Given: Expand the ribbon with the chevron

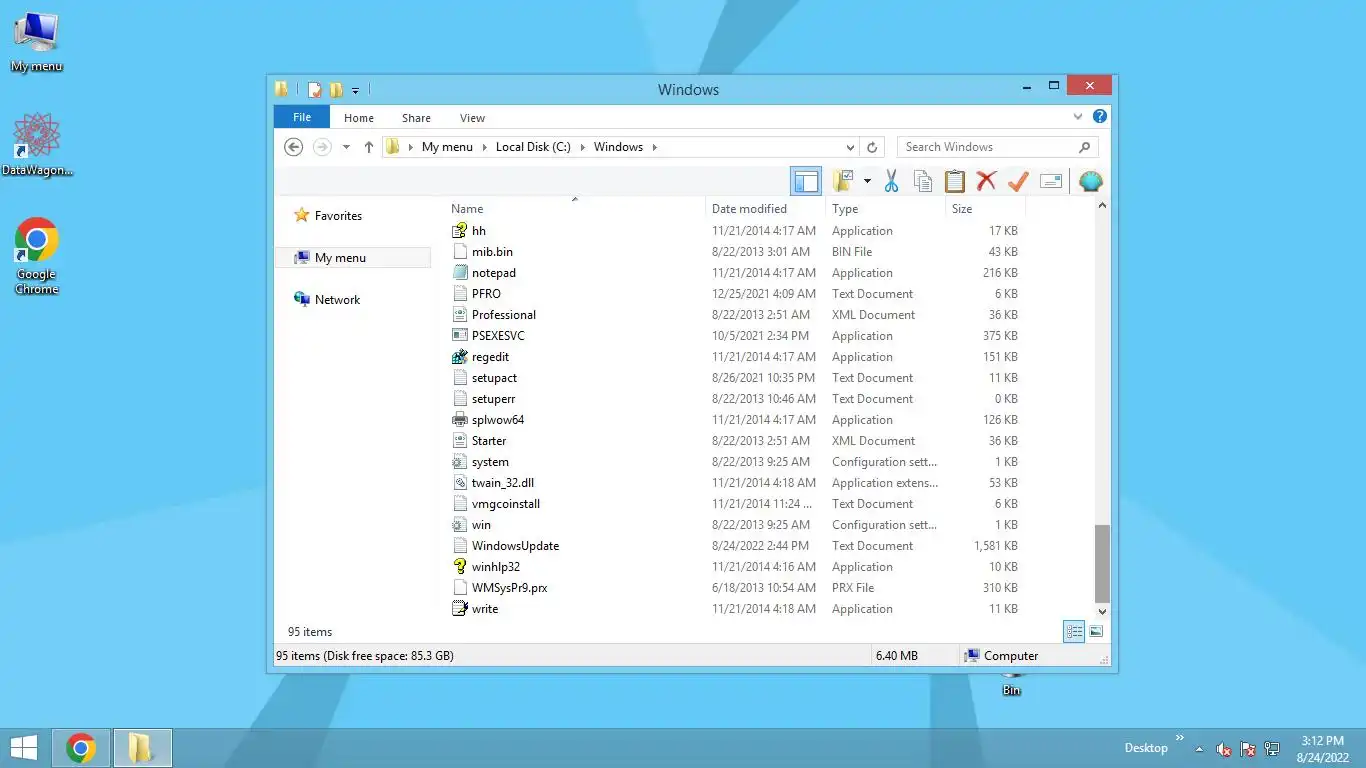Looking at the screenshot, I should coord(1078,117).
